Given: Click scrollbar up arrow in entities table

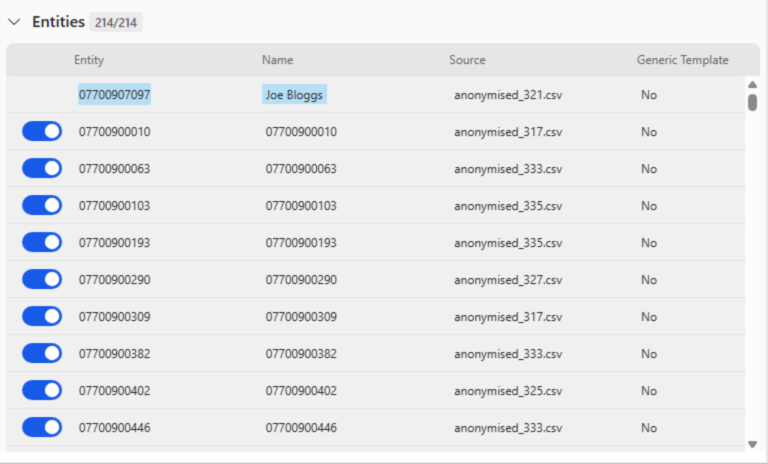Looking at the screenshot, I should pos(752,86).
